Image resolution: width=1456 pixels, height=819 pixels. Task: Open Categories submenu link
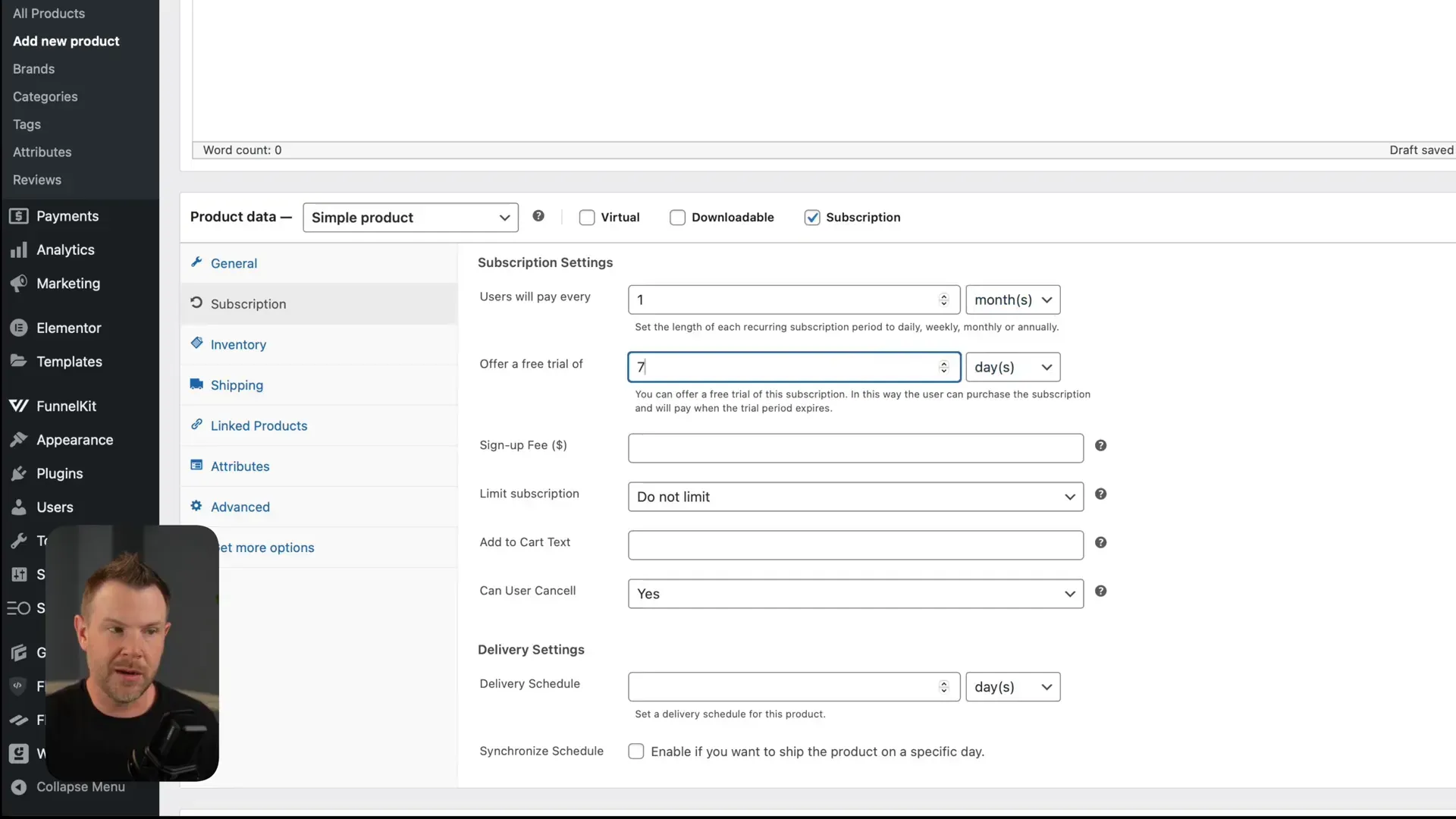(x=45, y=97)
